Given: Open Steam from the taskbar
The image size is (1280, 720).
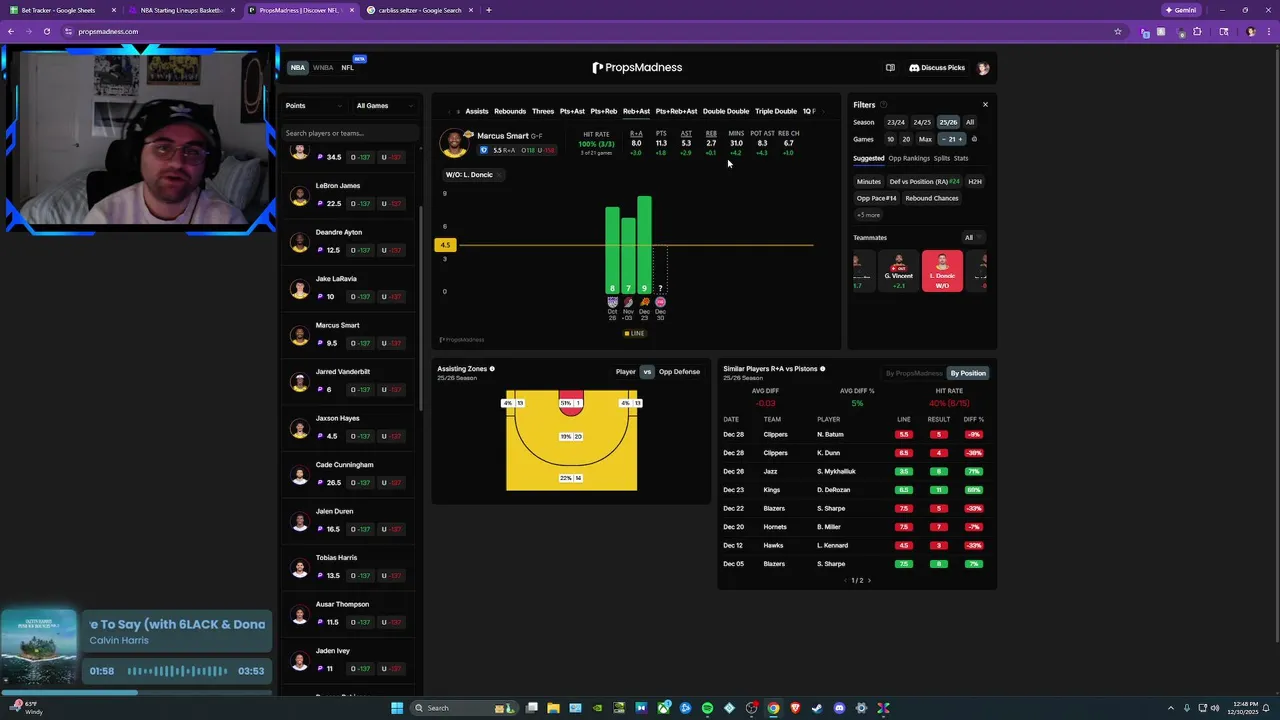Looking at the screenshot, I should [817, 708].
